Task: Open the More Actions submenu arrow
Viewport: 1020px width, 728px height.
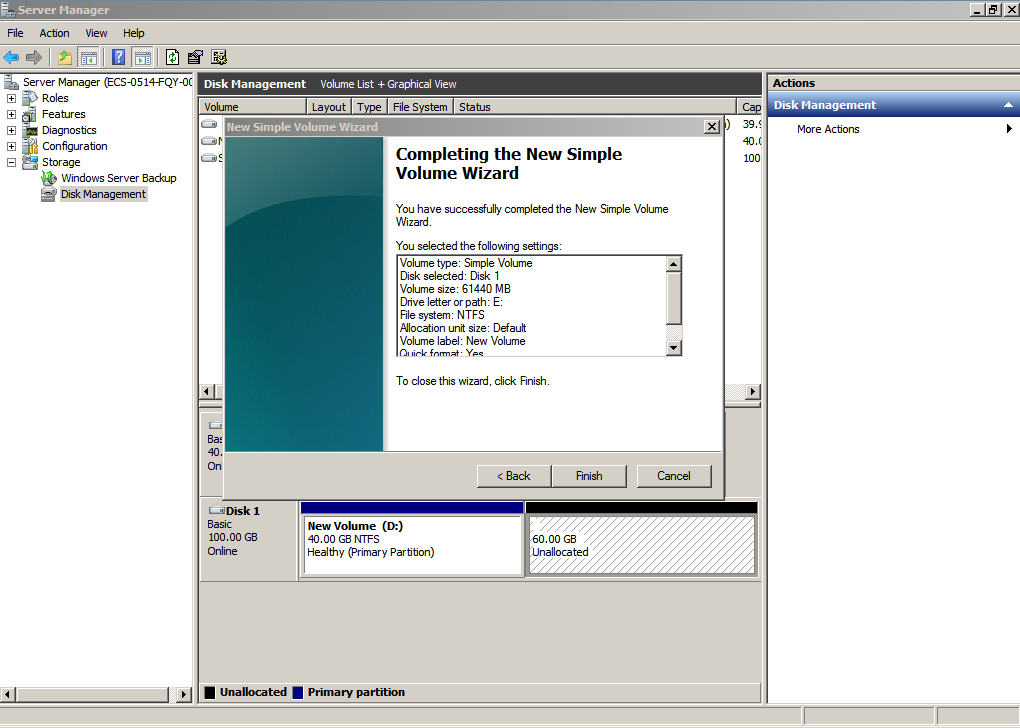Action: point(1009,129)
